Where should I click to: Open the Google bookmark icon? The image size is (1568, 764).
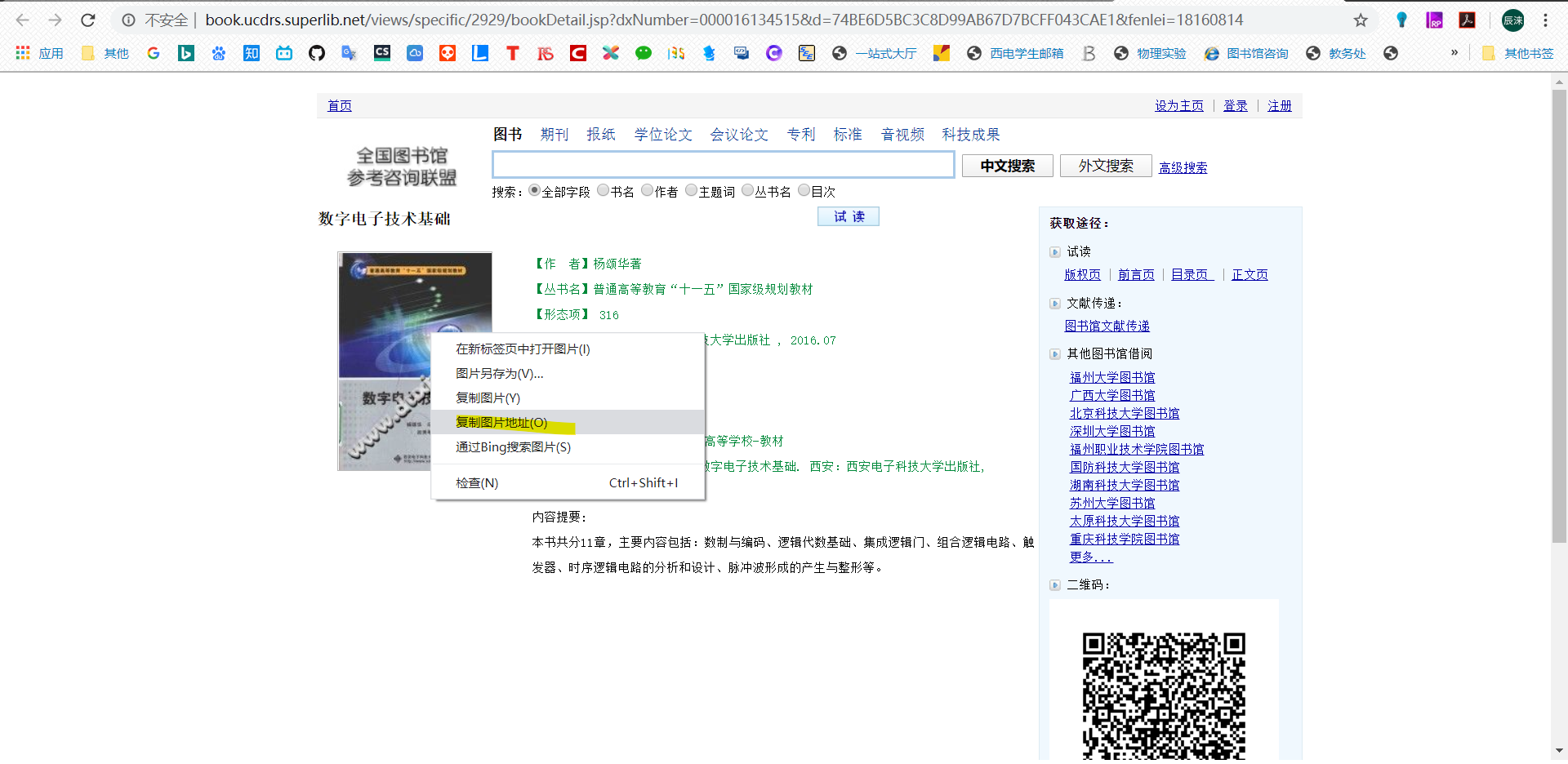pyautogui.click(x=154, y=53)
